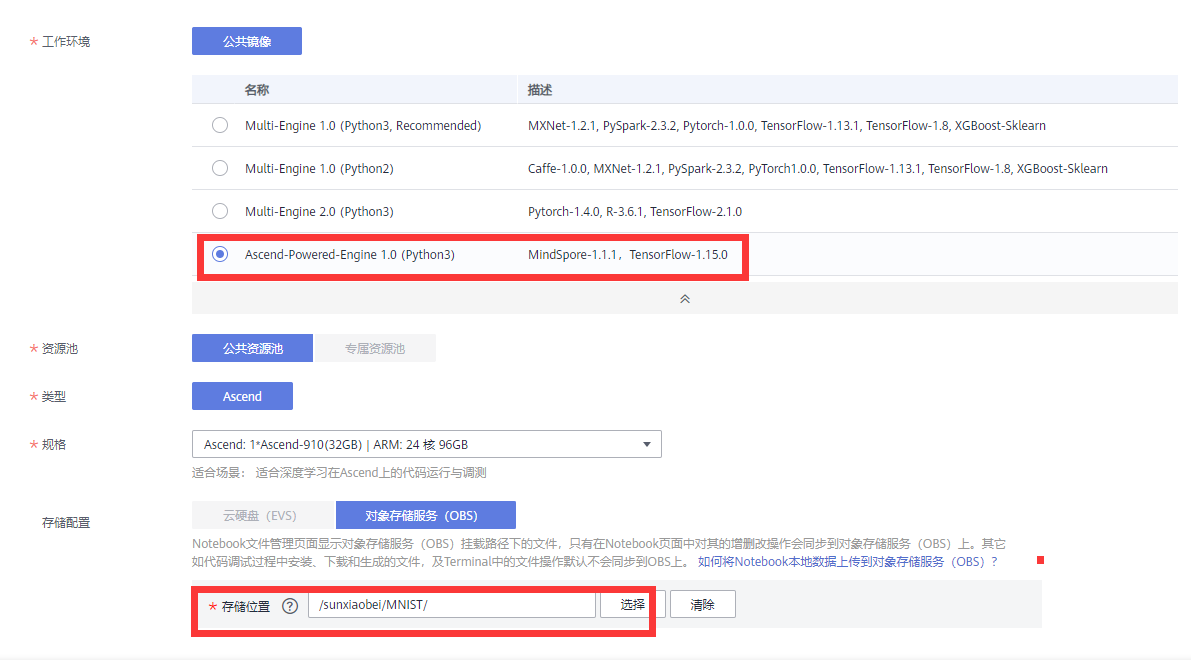This screenshot has width=1191, height=664.
Task: Click the Multi-Engine 1.0 (Python2) name text
Action: tap(319, 169)
